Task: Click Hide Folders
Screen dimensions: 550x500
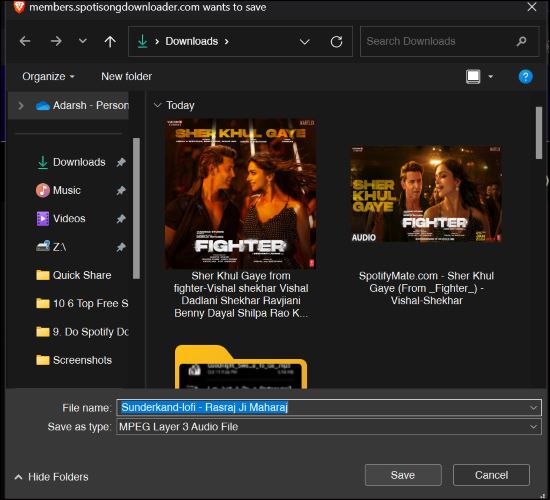Action: click(52, 476)
